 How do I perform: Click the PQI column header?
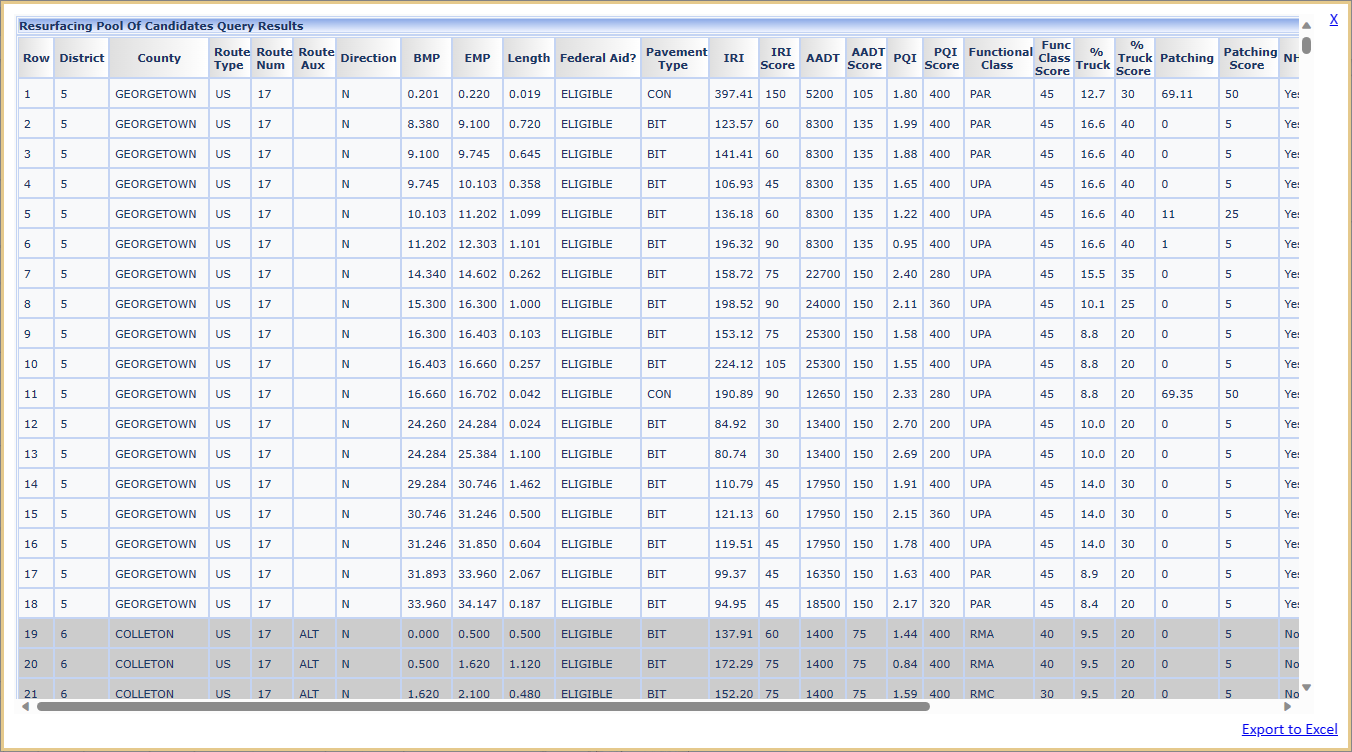click(x=905, y=58)
